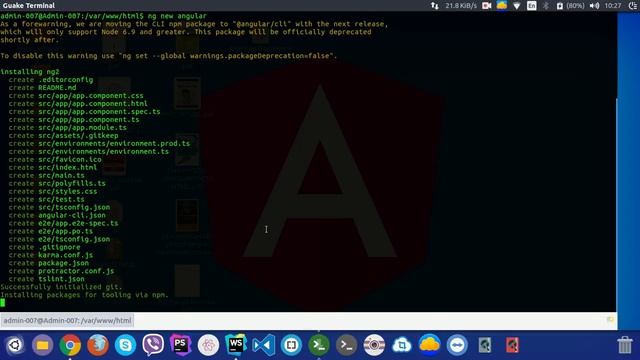640x360 pixels.
Task: Open the green document dock icon
Action: click(484, 345)
